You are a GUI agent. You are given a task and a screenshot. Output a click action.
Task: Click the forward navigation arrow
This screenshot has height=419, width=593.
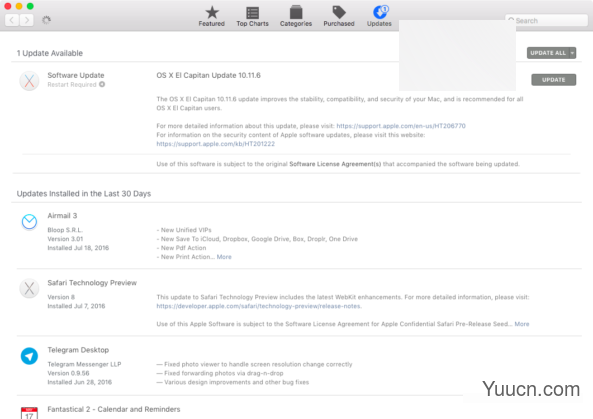[x=26, y=20]
